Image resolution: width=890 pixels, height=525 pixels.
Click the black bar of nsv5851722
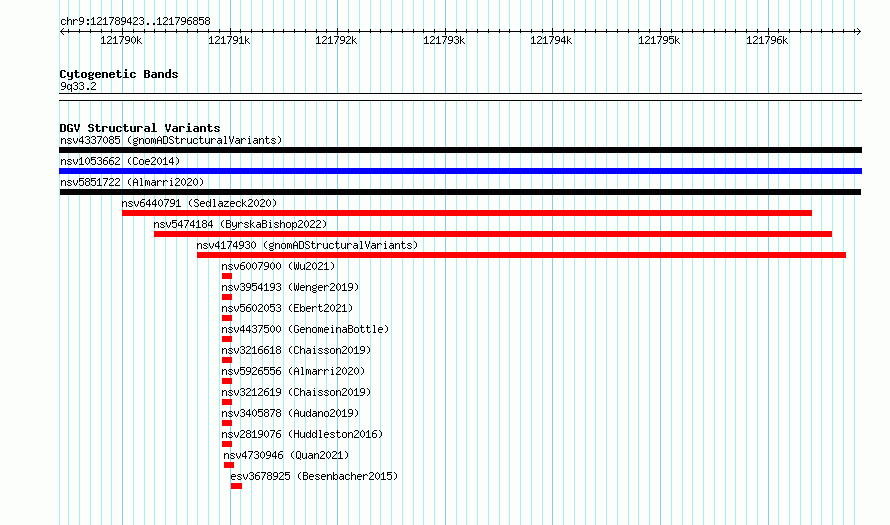pos(460,192)
